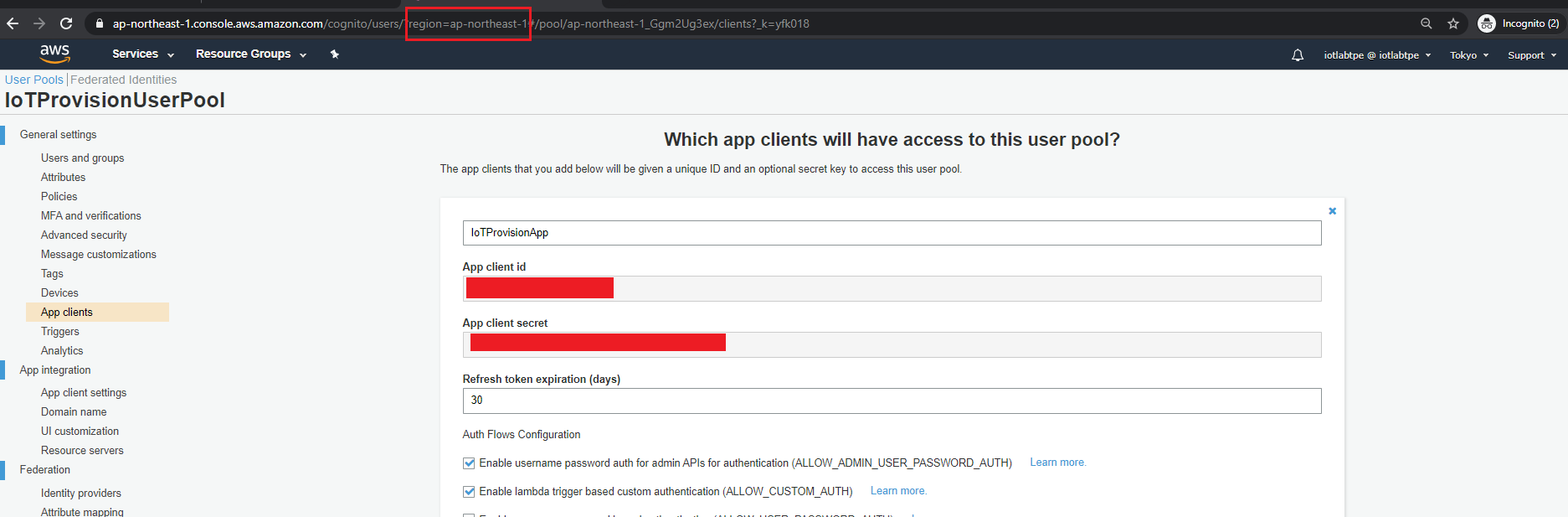Screen dimensions: 1568x517
Task: Expand the Support dropdown menu
Action: point(1532,55)
